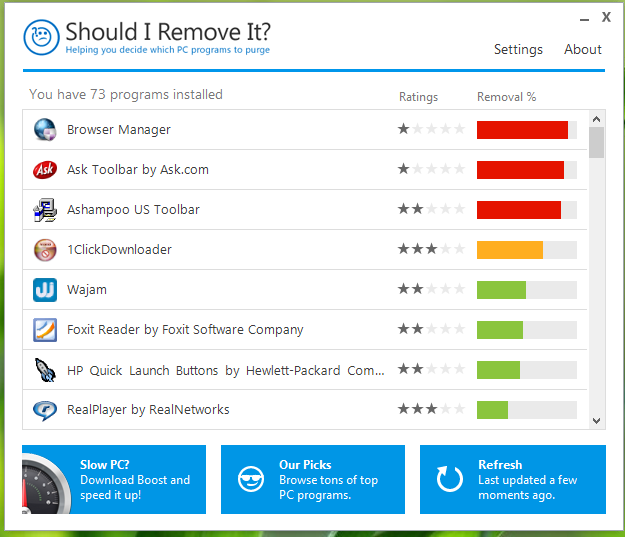Click the scroll up arrow of program list

(x=596, y=119)
